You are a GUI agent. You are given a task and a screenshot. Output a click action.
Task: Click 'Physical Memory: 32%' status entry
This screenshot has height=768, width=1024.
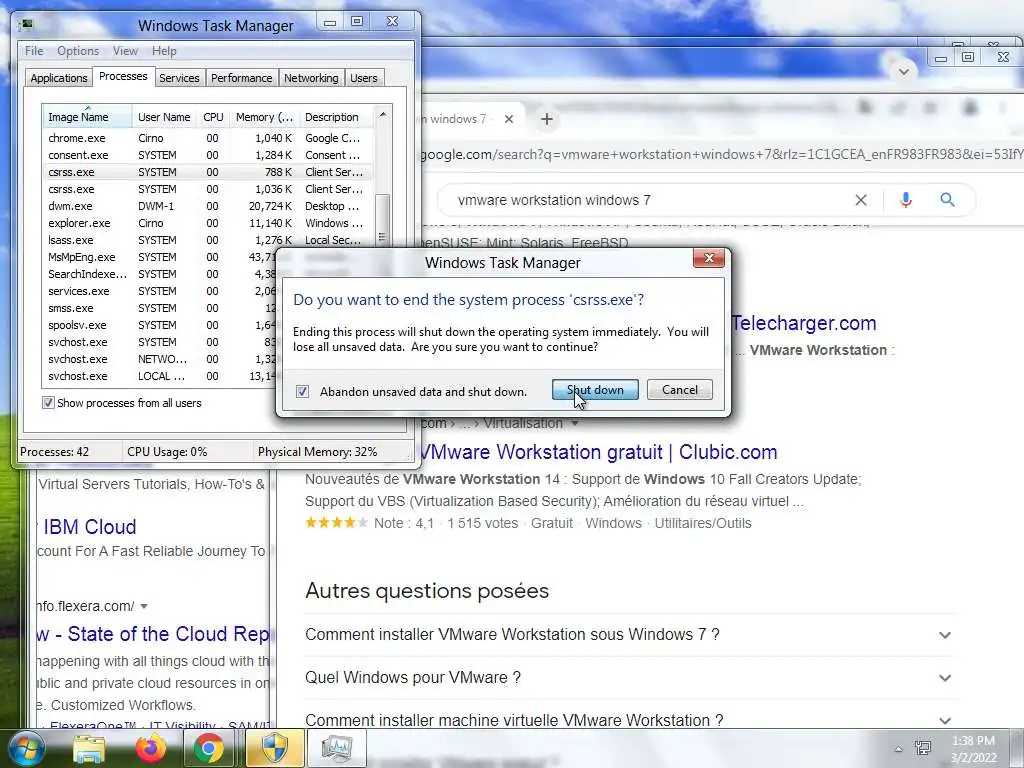click(317, 452)
